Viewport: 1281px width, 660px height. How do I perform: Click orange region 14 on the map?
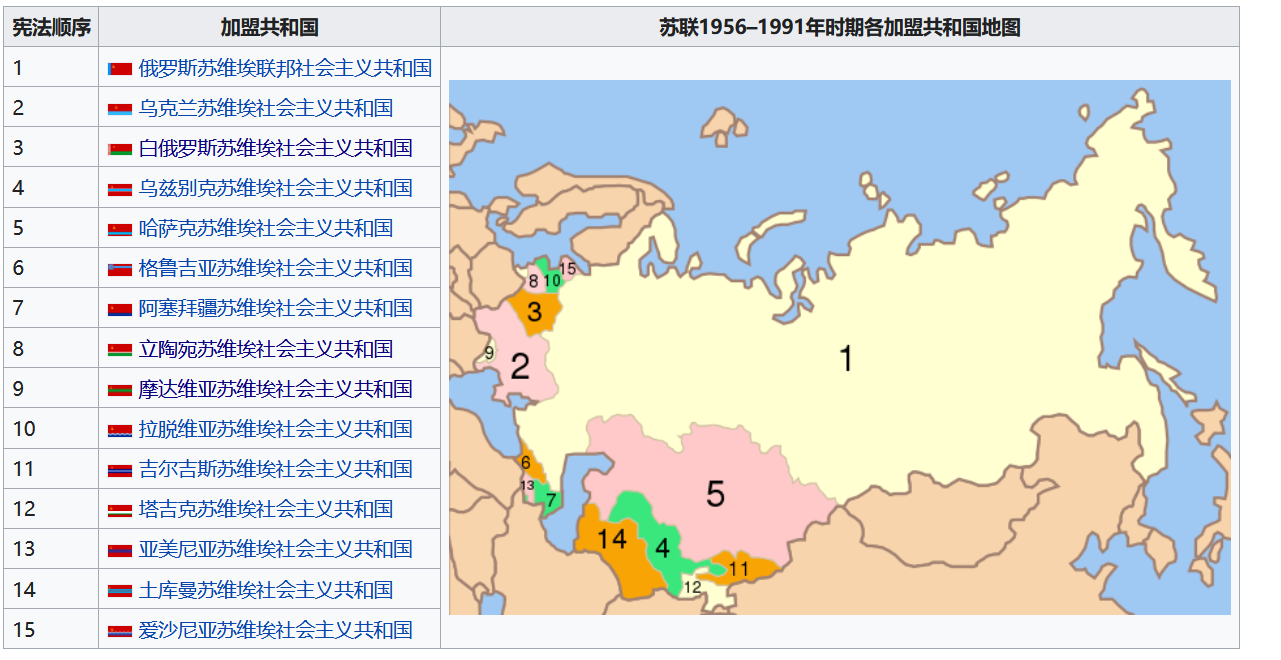click(611, 539)
